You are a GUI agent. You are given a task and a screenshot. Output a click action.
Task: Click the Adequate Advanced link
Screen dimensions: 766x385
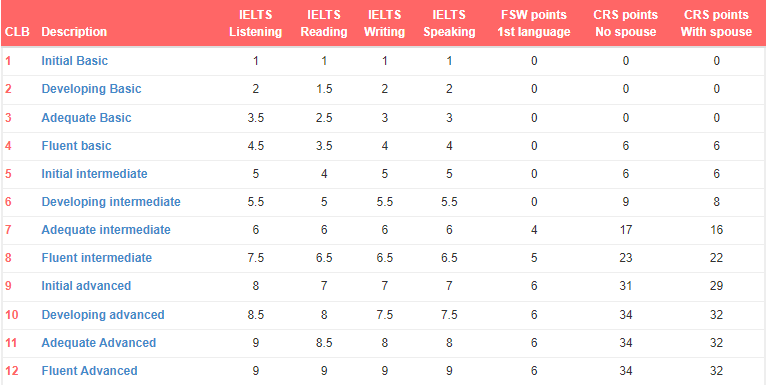[x=99, y=343]
